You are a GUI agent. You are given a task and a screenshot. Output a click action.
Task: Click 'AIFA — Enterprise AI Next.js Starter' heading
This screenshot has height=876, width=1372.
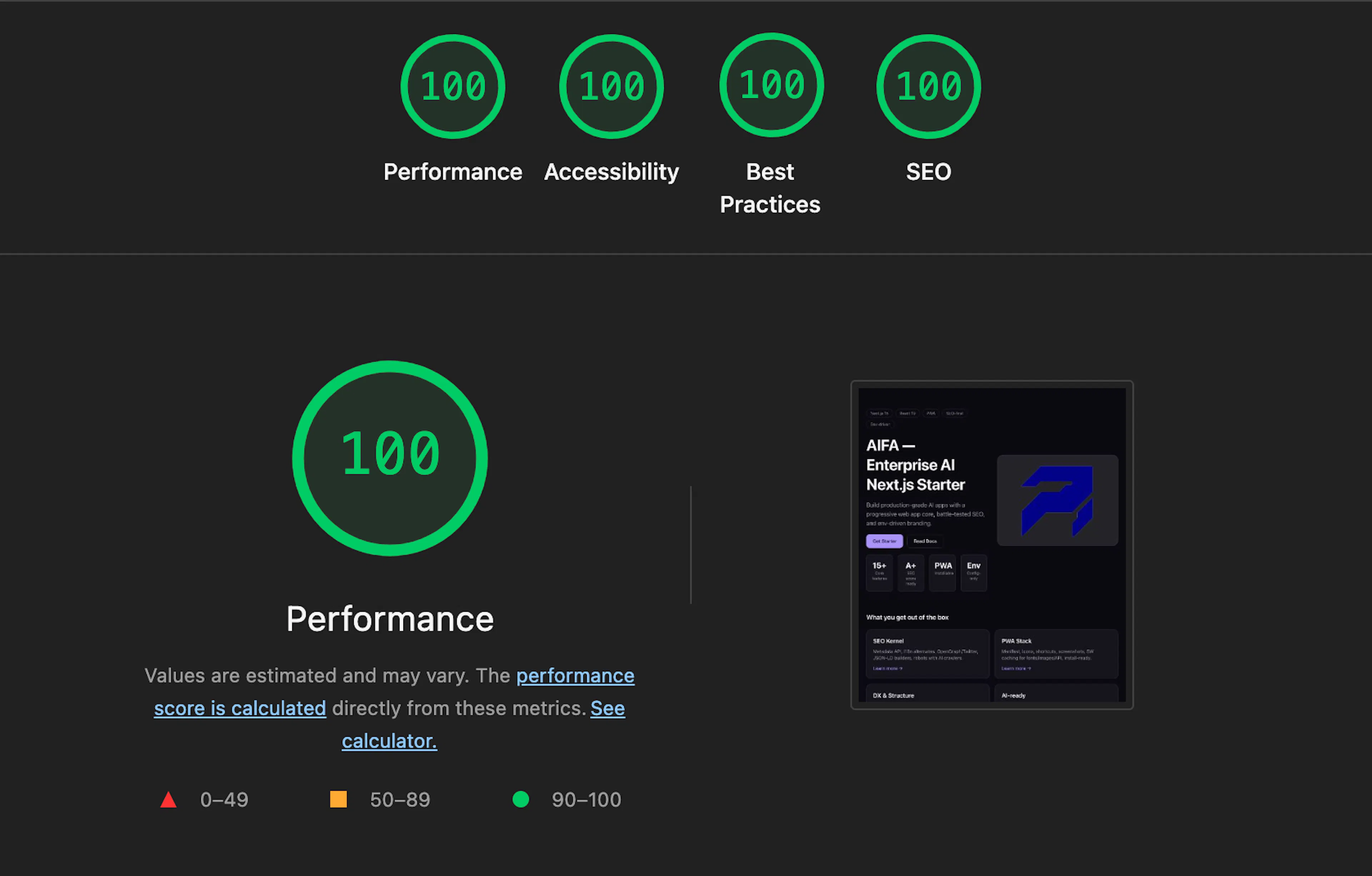(916, 465)
